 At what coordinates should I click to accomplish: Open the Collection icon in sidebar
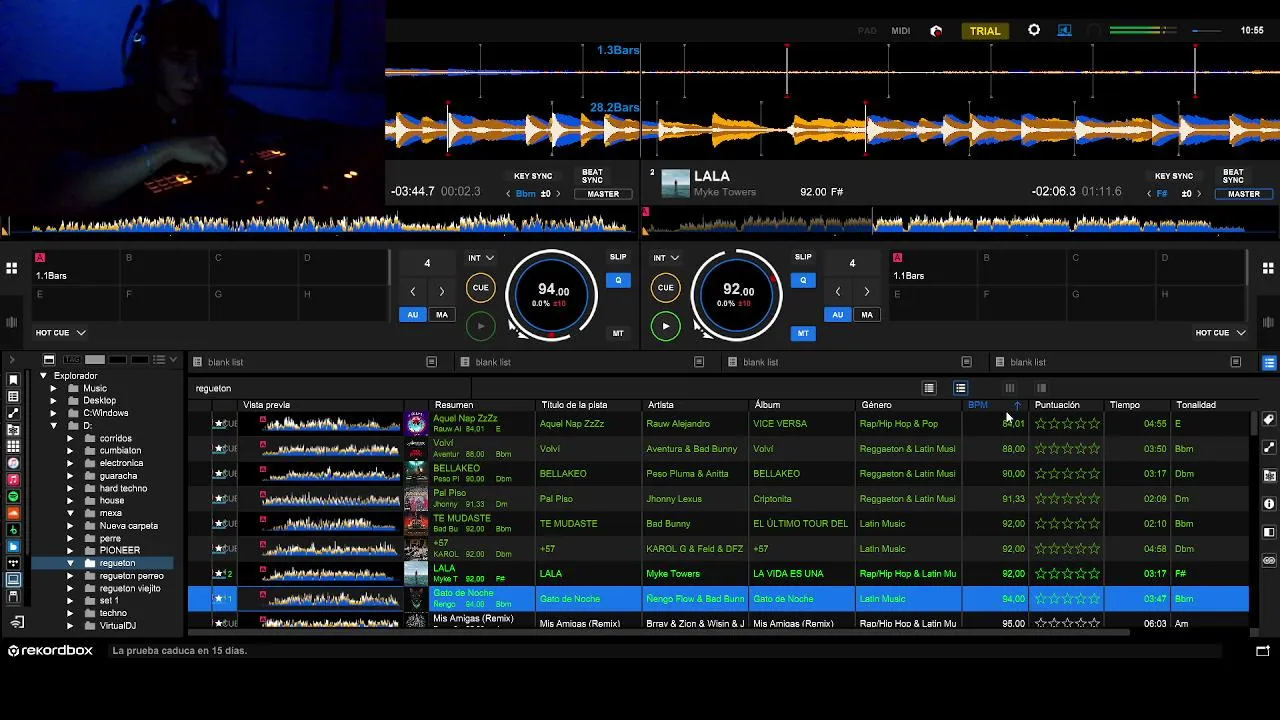[x=13, y=397]
